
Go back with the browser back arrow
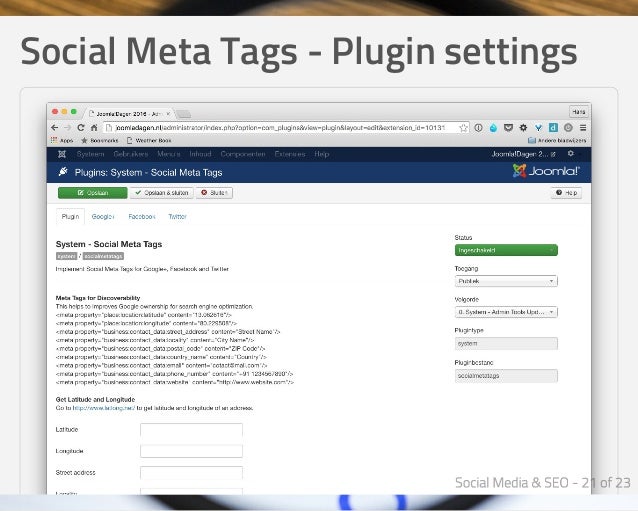pyautogui.click(x=55, y=128)
